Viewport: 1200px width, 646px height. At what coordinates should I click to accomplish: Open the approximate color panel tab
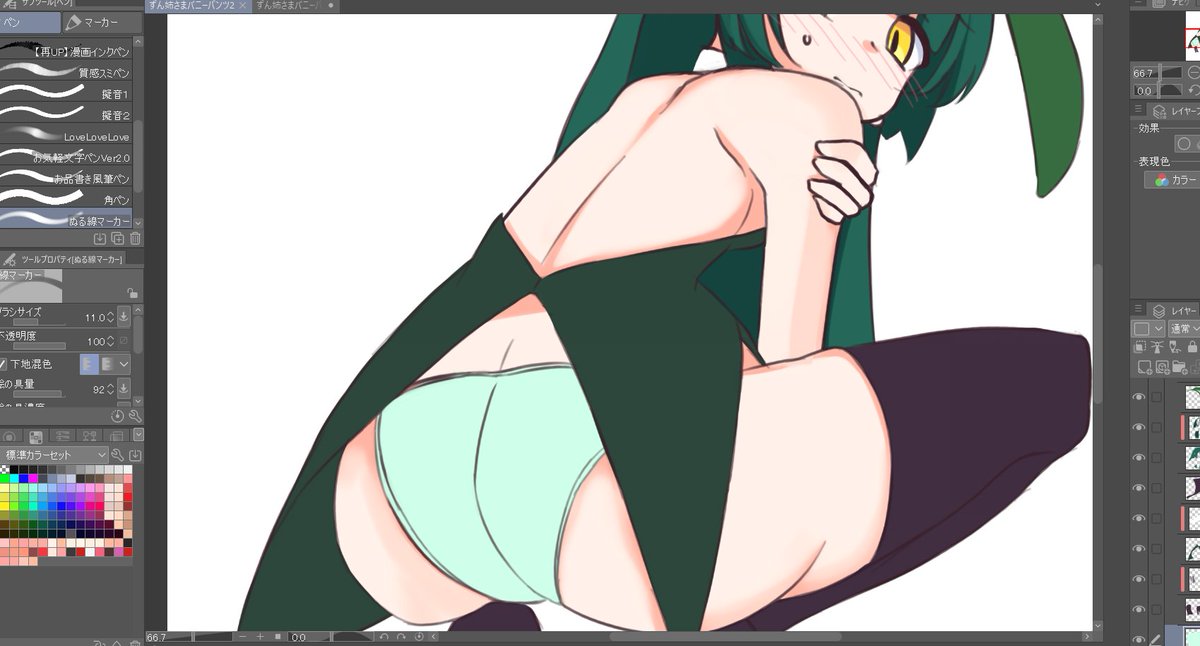[x=115, y=436]
